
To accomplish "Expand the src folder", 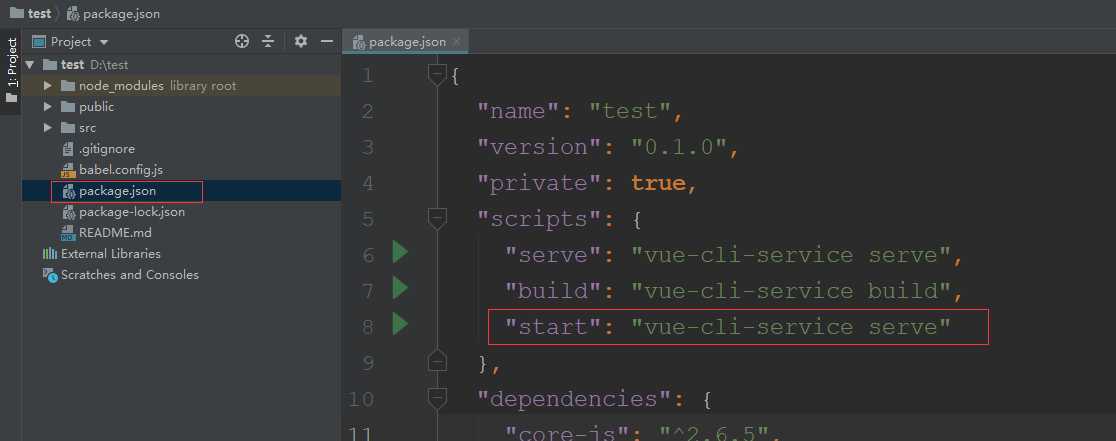I will [x=48, y=128].
